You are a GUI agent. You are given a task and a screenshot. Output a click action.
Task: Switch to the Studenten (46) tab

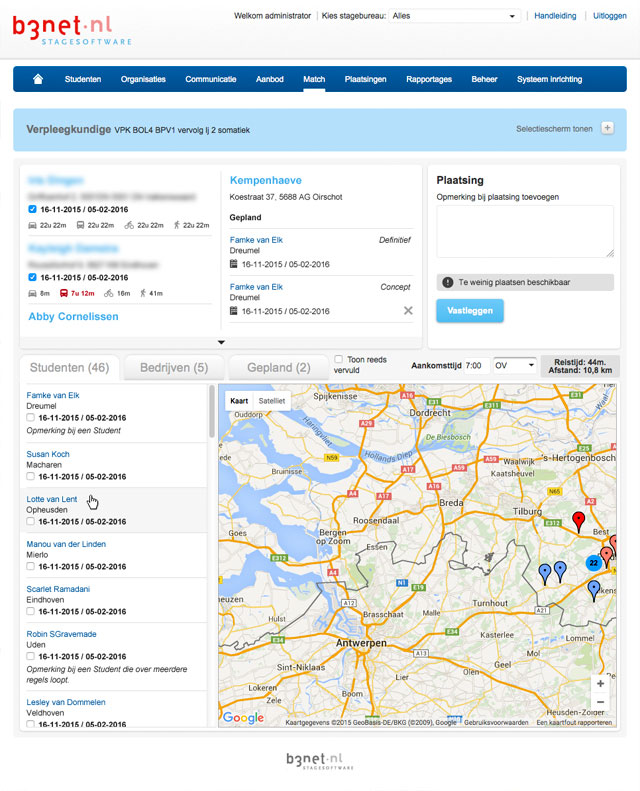pos(70,367)
